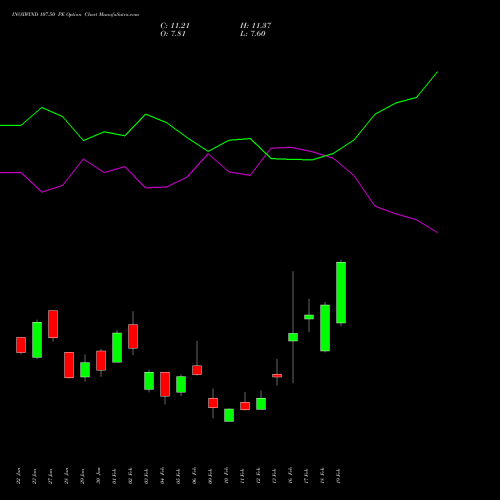
Task: Click the open value O: 7.81
Action: [x=173, y=34]
